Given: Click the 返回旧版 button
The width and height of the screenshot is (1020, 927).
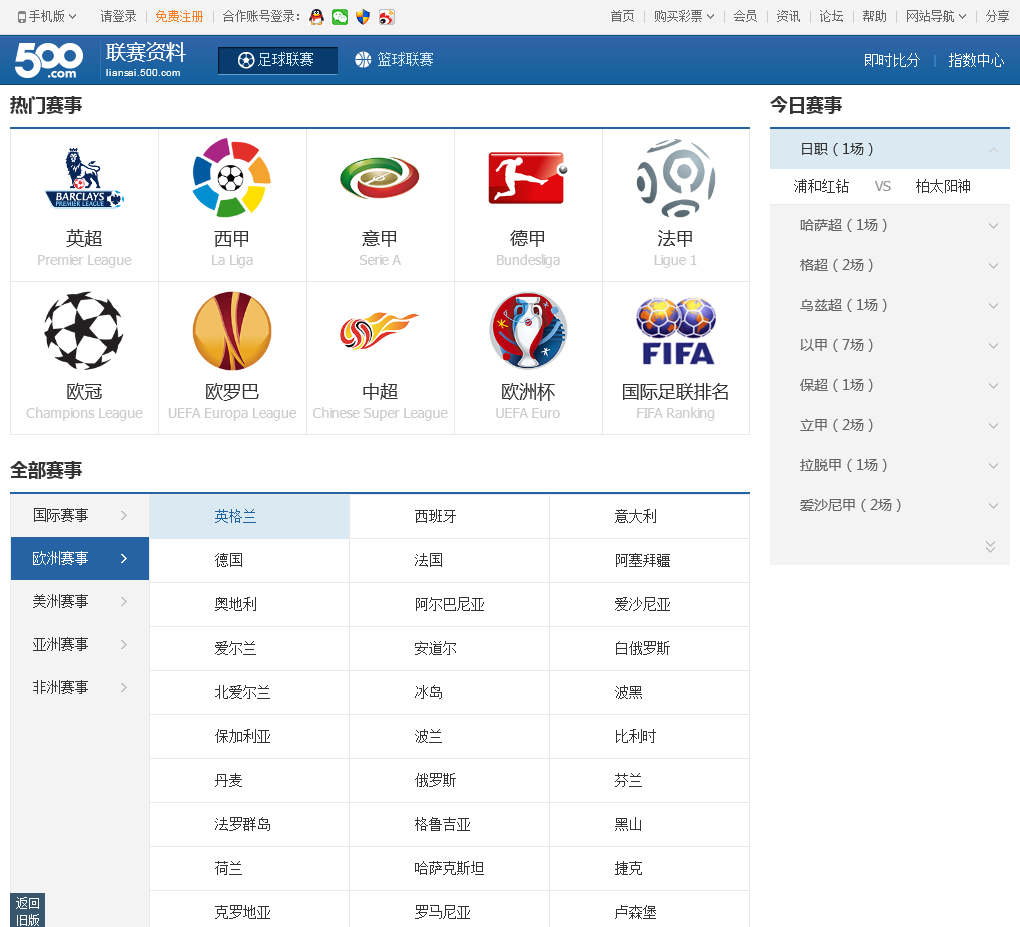Looking at the screenshot, I should [27, 911].
